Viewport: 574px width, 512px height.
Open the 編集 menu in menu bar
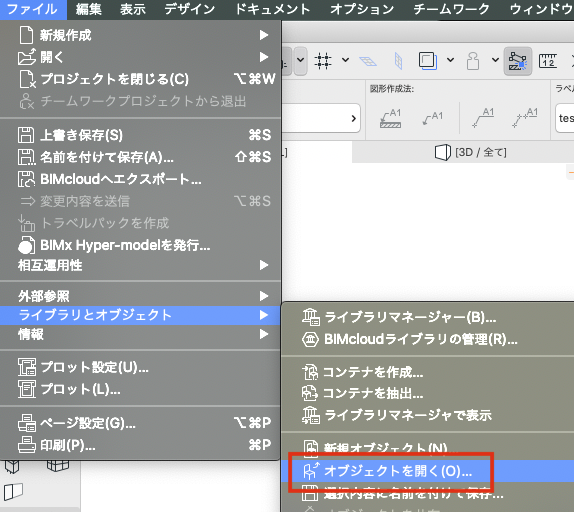(x=89, y=9)
